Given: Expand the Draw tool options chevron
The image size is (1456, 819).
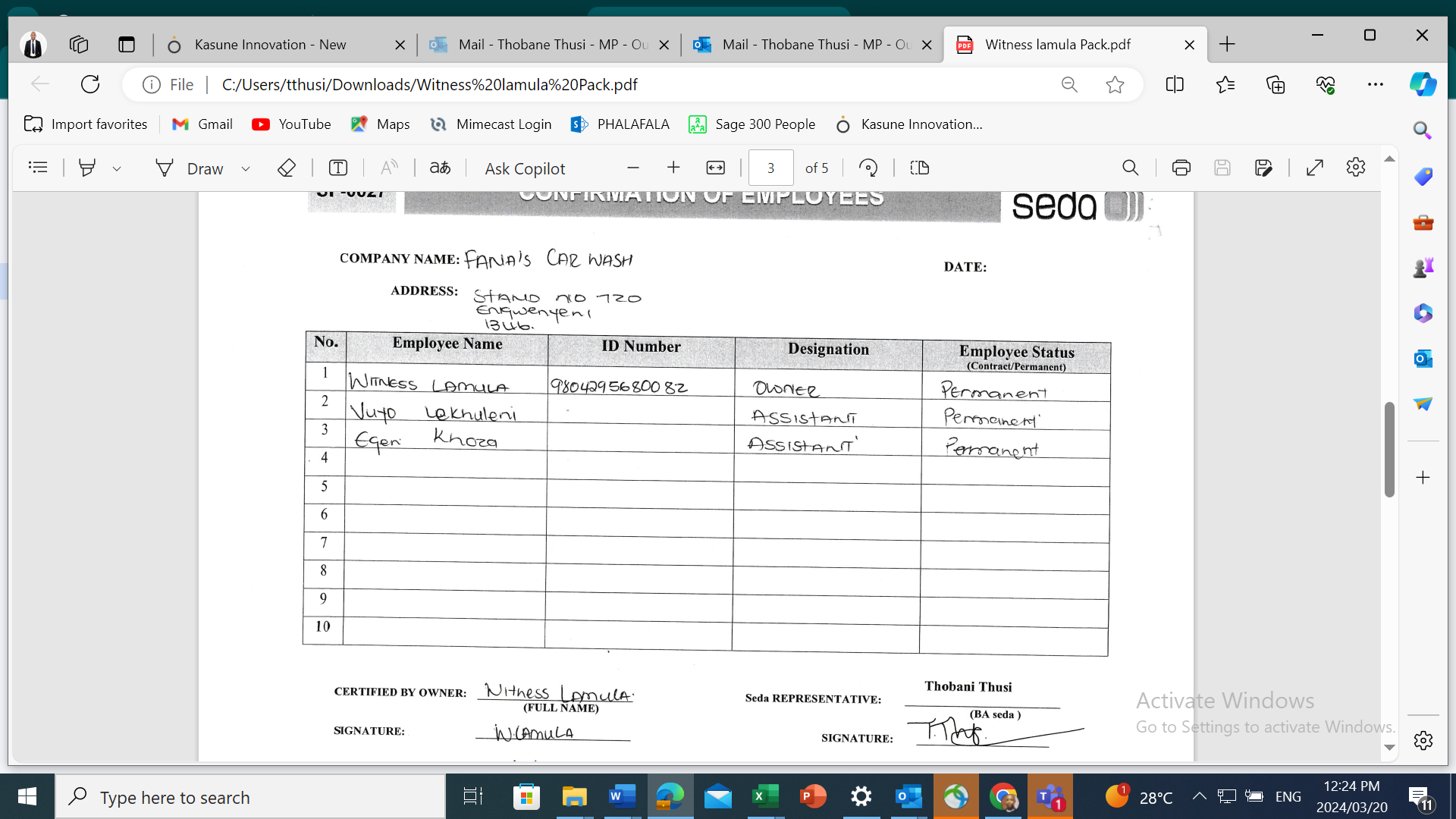Looking at the screenshot, I should 246,168.
